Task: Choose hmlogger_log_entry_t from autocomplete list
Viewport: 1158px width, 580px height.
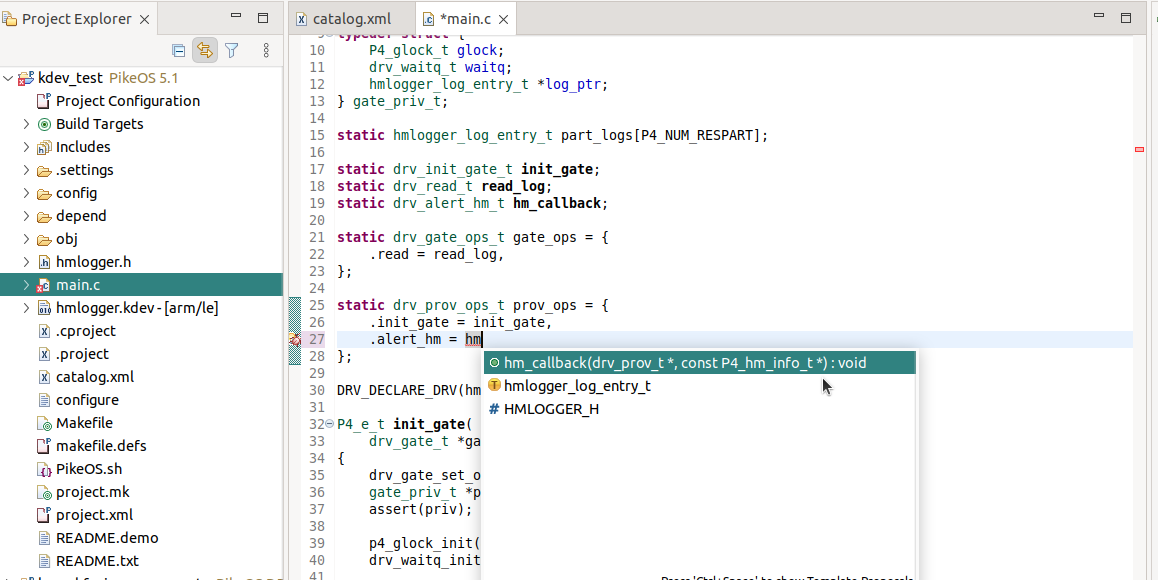Action: (x=577, y=386)
